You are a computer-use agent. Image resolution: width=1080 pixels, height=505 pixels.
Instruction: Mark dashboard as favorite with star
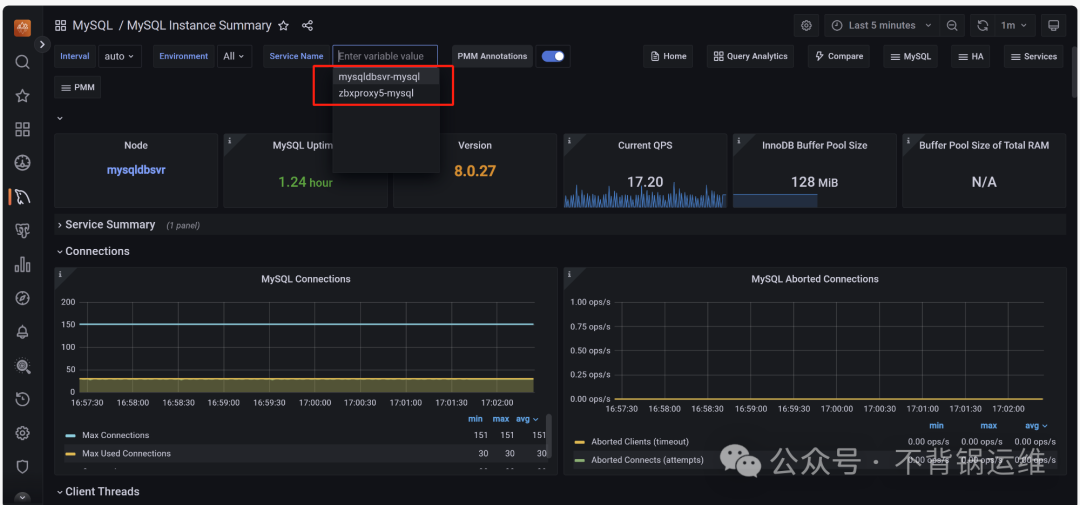pos(283,25)
